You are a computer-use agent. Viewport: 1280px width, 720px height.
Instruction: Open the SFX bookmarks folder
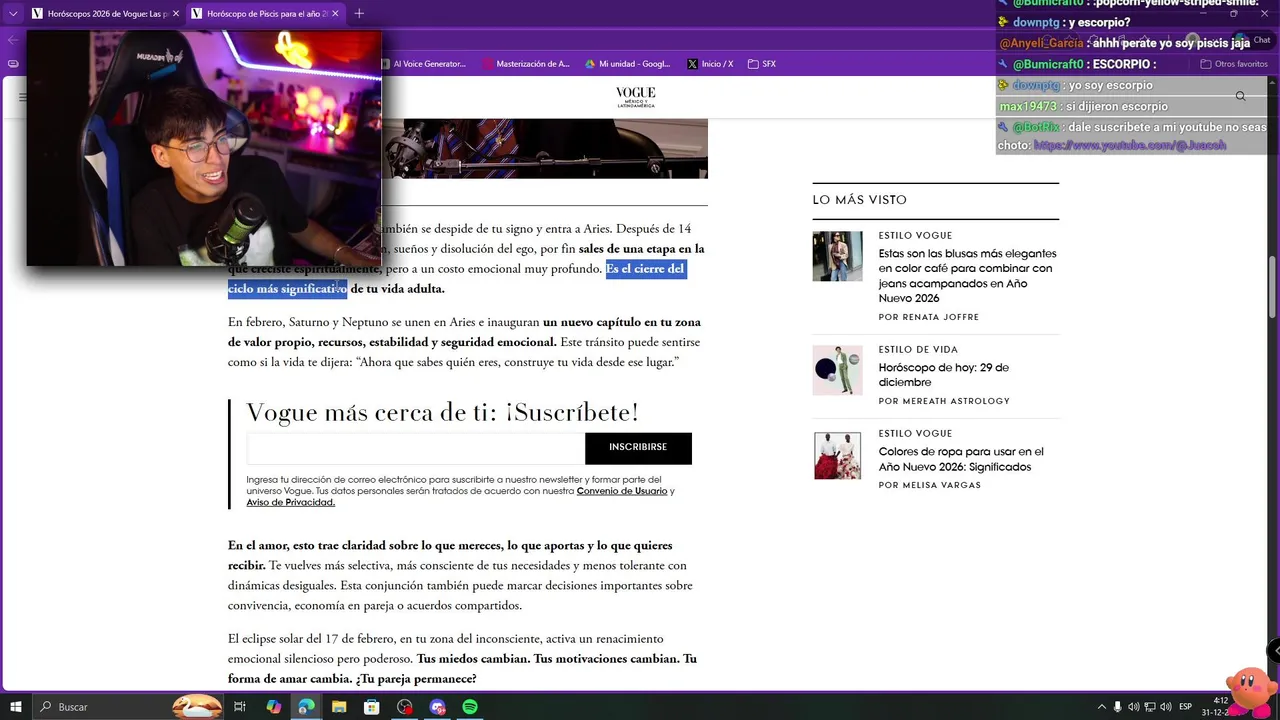pyautogui.click(x=762, y=64)
